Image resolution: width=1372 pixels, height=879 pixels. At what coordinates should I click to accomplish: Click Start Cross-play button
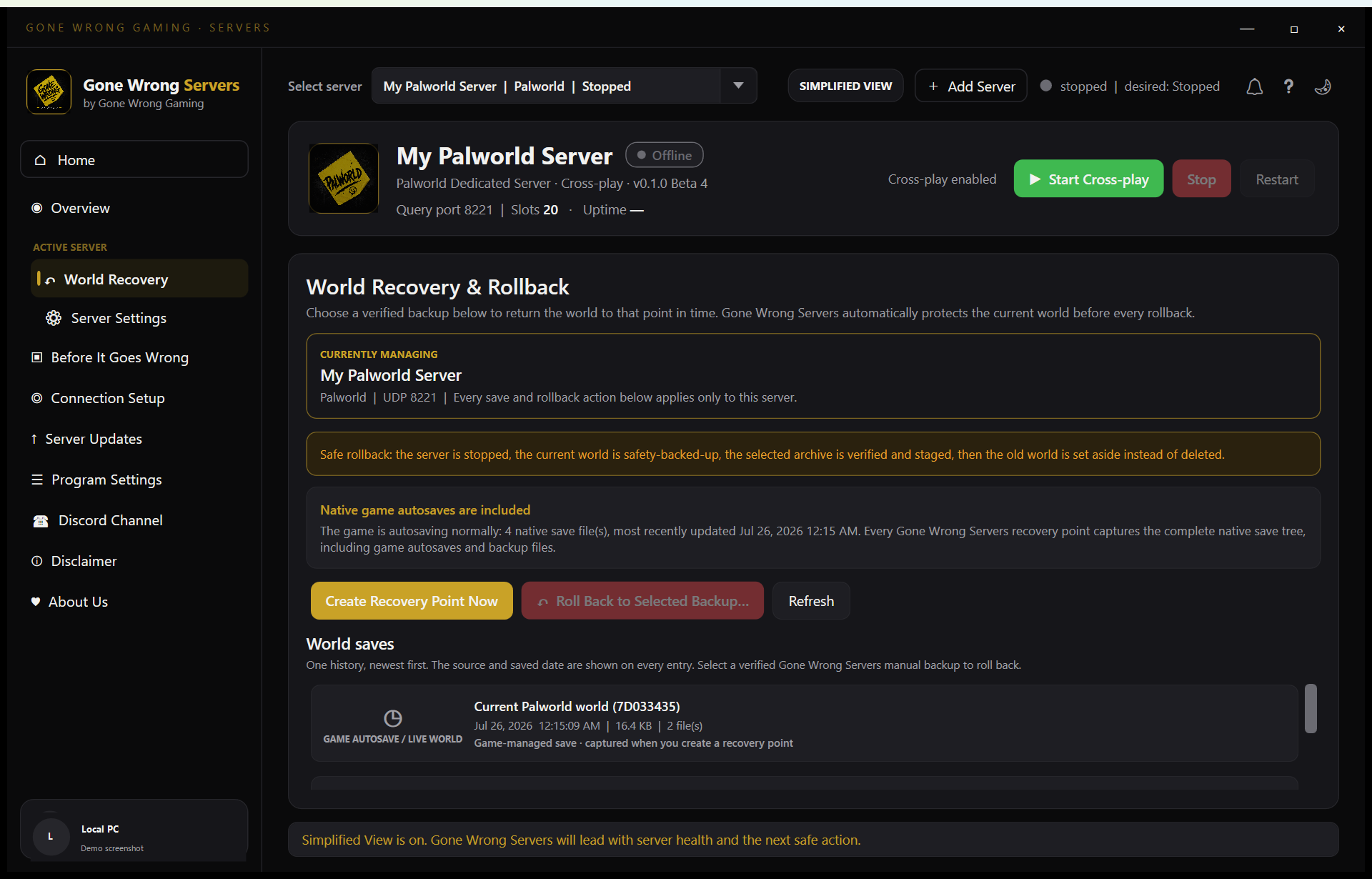[x=1088, y=179]
